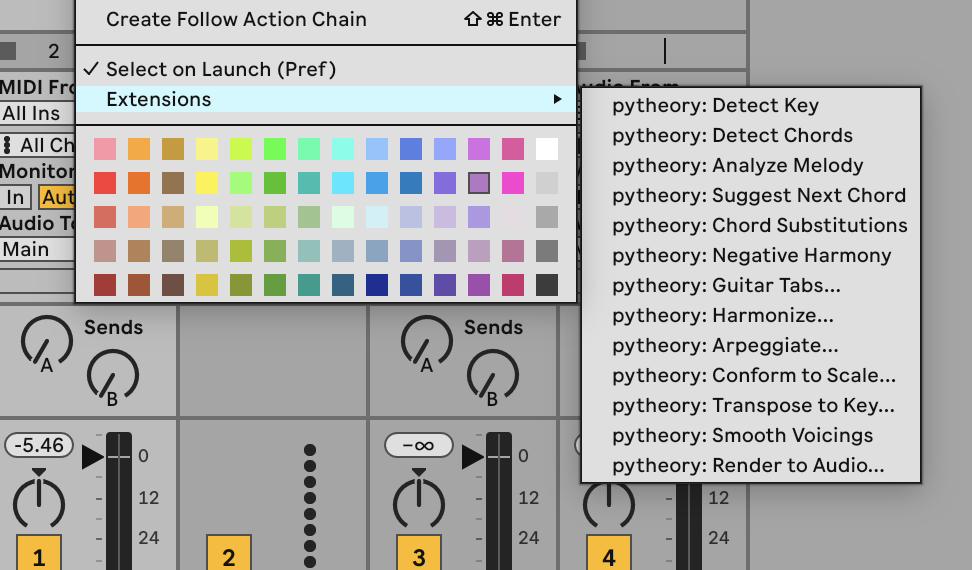The height and width of the screenshot is (570, 972).
Task: Open the All Channels dropdown
Action: [37, 145]
